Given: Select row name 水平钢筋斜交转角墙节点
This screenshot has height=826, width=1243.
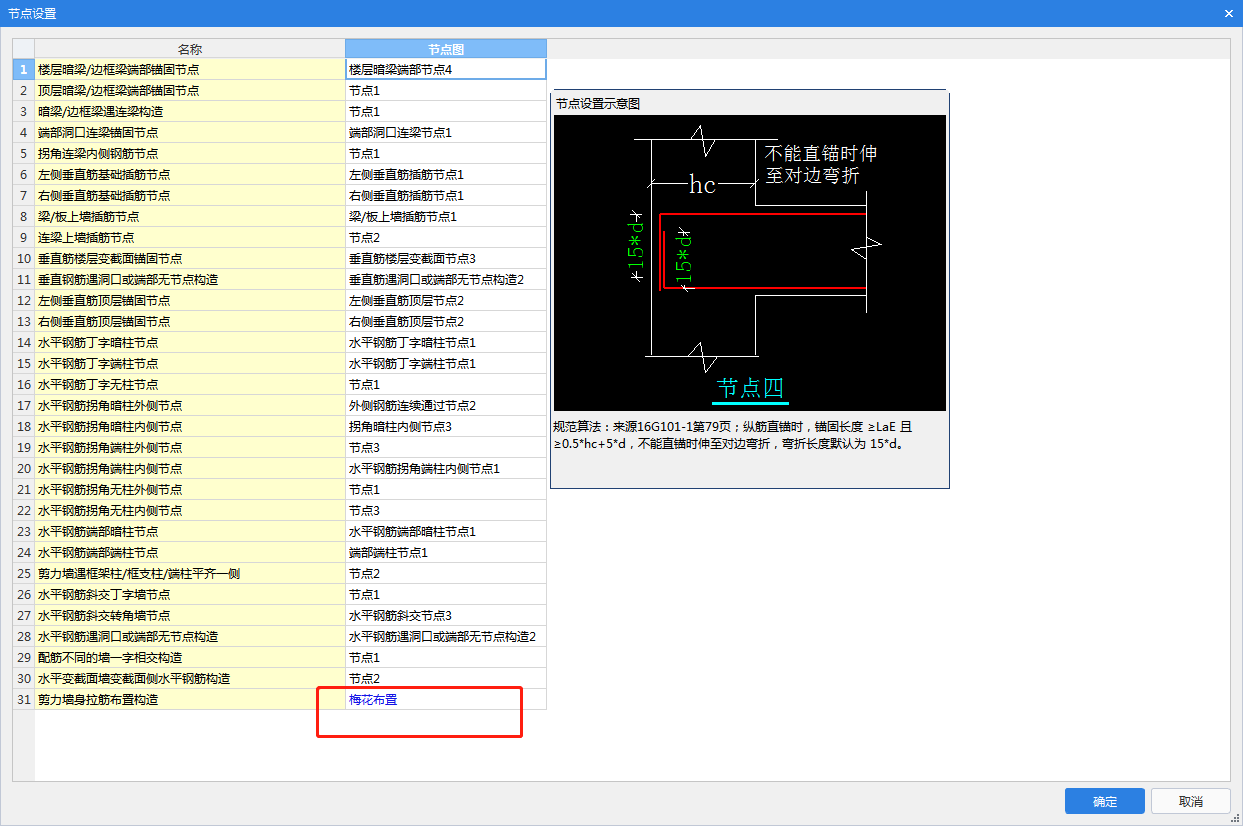Looking at the screenshot, I should (190, 616).
